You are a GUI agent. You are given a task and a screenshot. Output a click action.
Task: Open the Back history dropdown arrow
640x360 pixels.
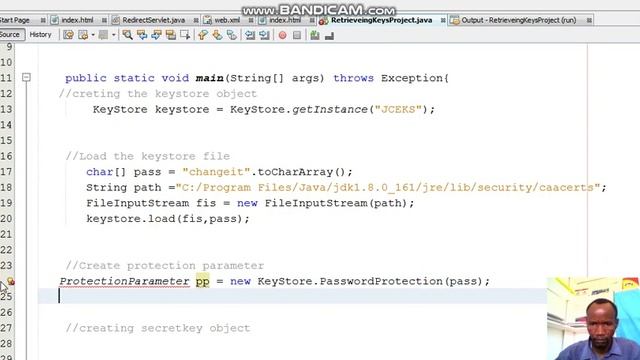(x=93, y=35)
